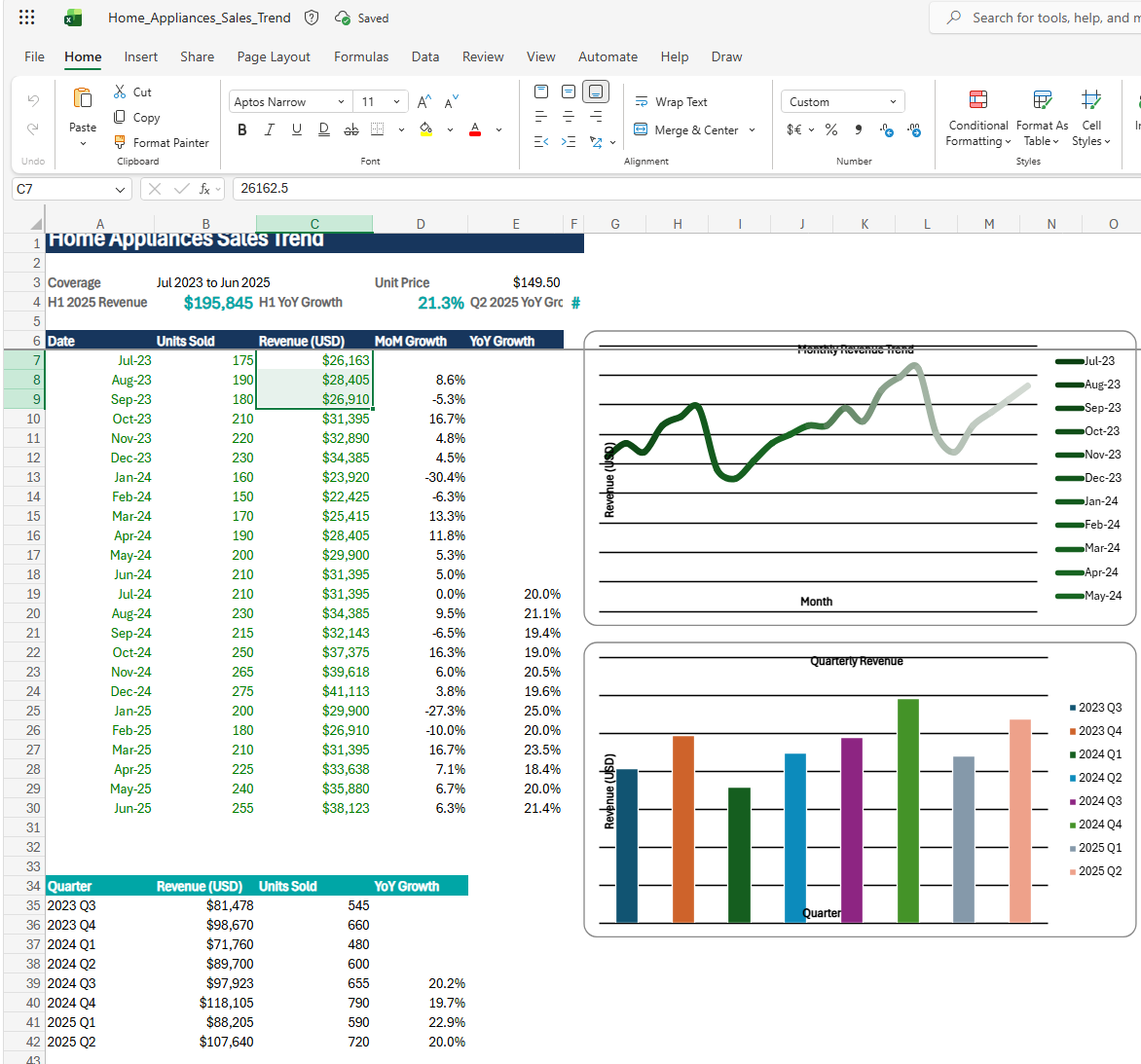Click the Saved status indicator
The image size is (1141, 1064).
361,18
